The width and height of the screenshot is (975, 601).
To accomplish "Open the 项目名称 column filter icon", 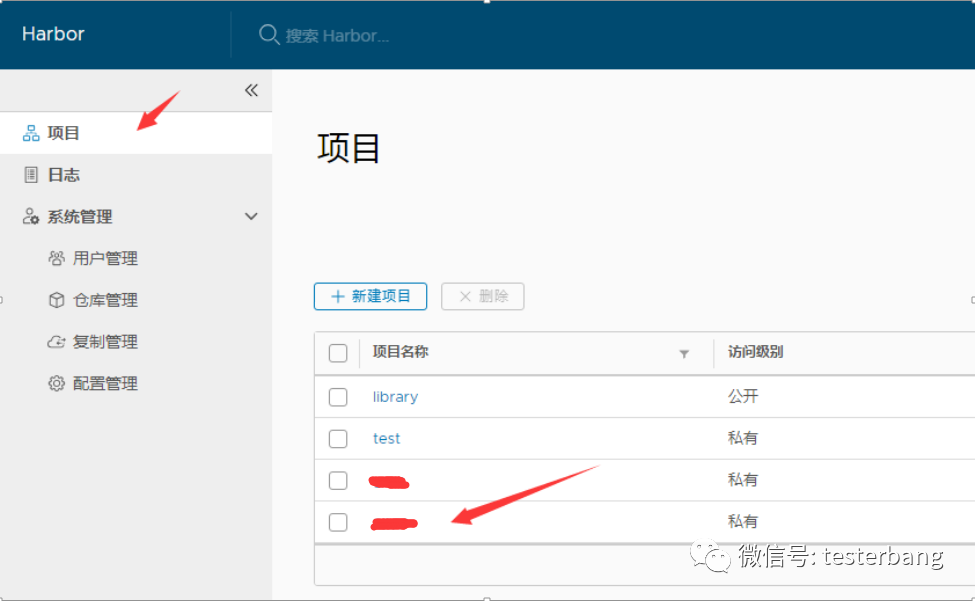I will coord(684,354).
